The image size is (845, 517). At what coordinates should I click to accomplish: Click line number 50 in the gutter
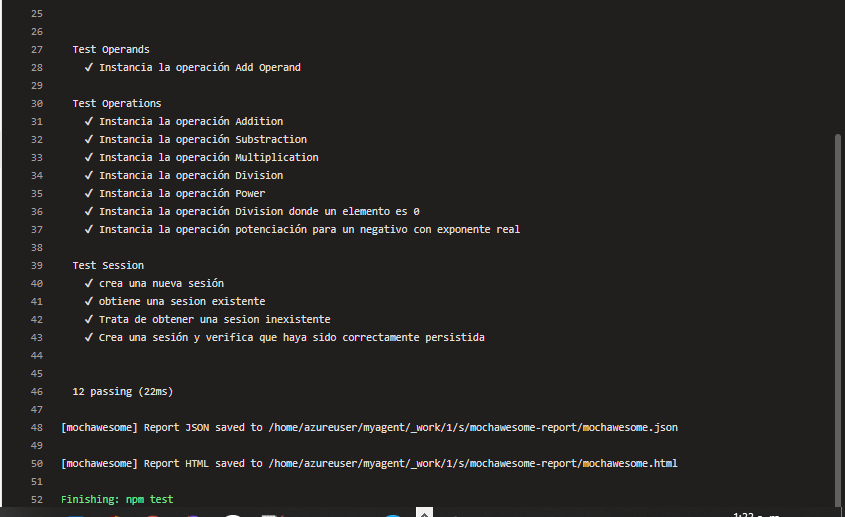coord(37,464)
